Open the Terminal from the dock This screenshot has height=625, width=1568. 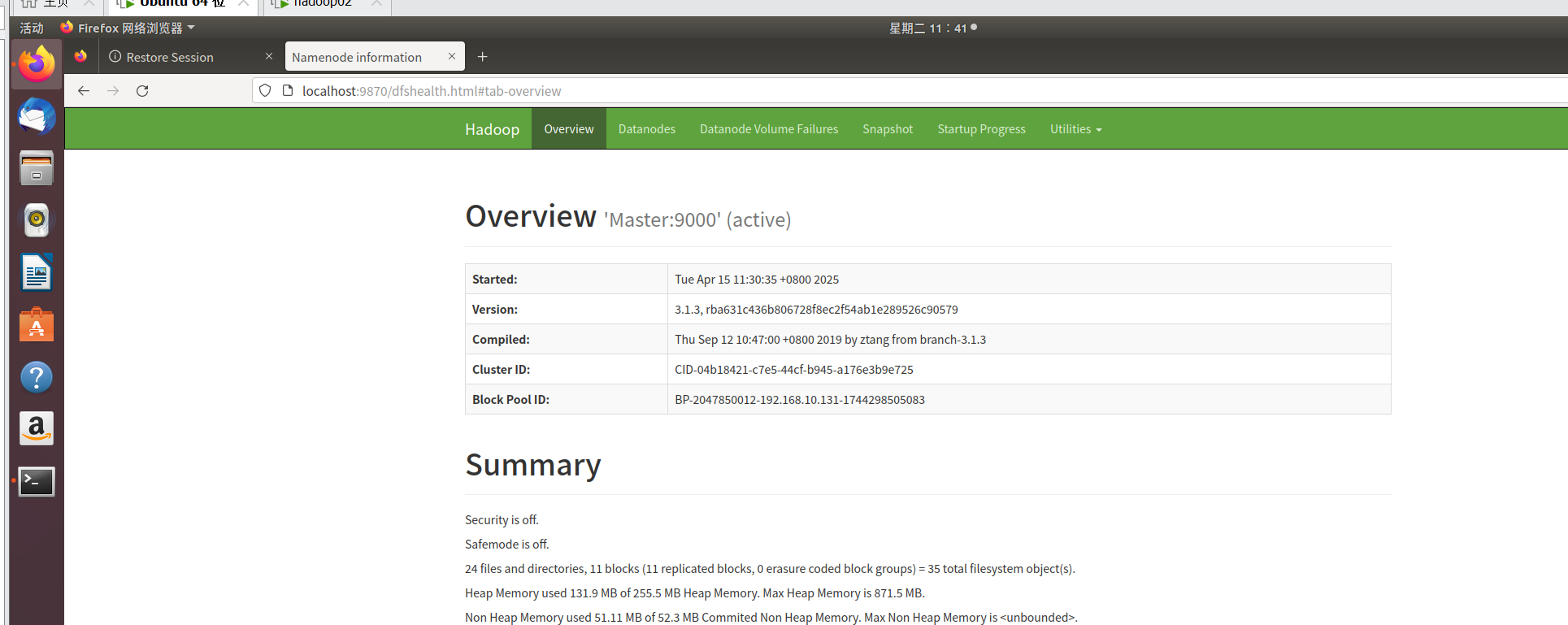click(x=37, y=481)
